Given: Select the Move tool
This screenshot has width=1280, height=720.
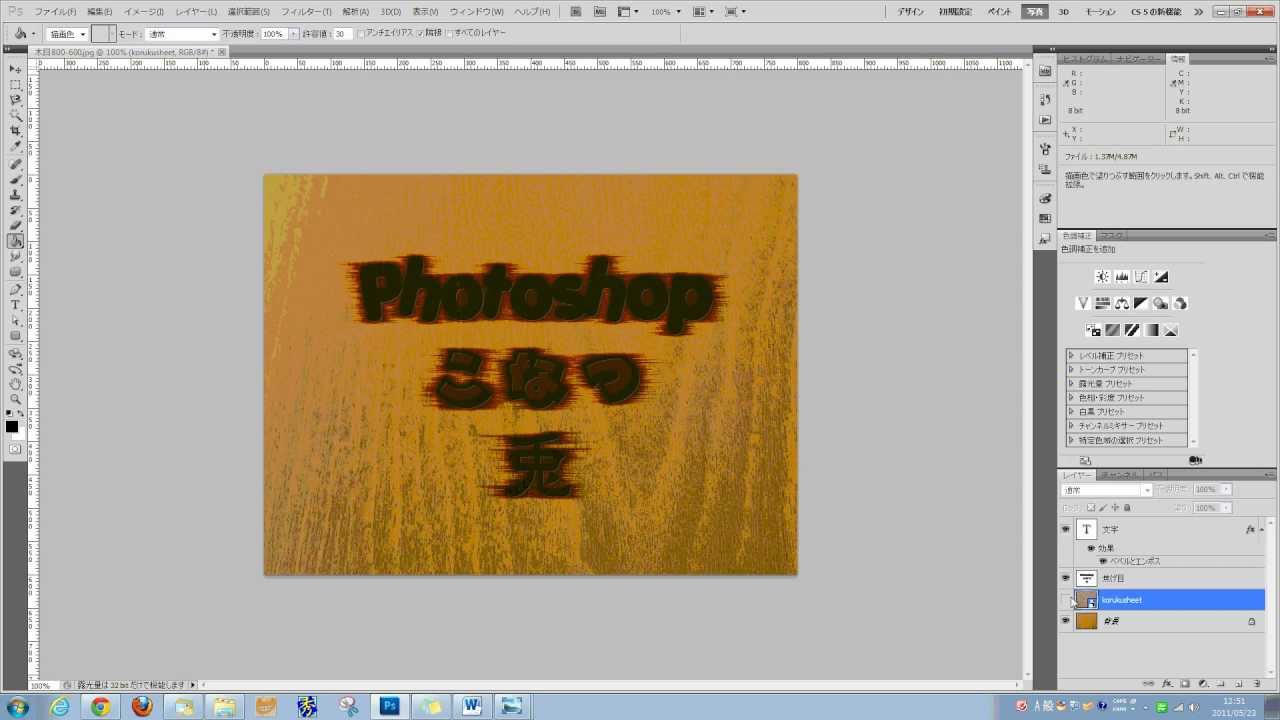Looking at the screenshot, I should 16,69.
